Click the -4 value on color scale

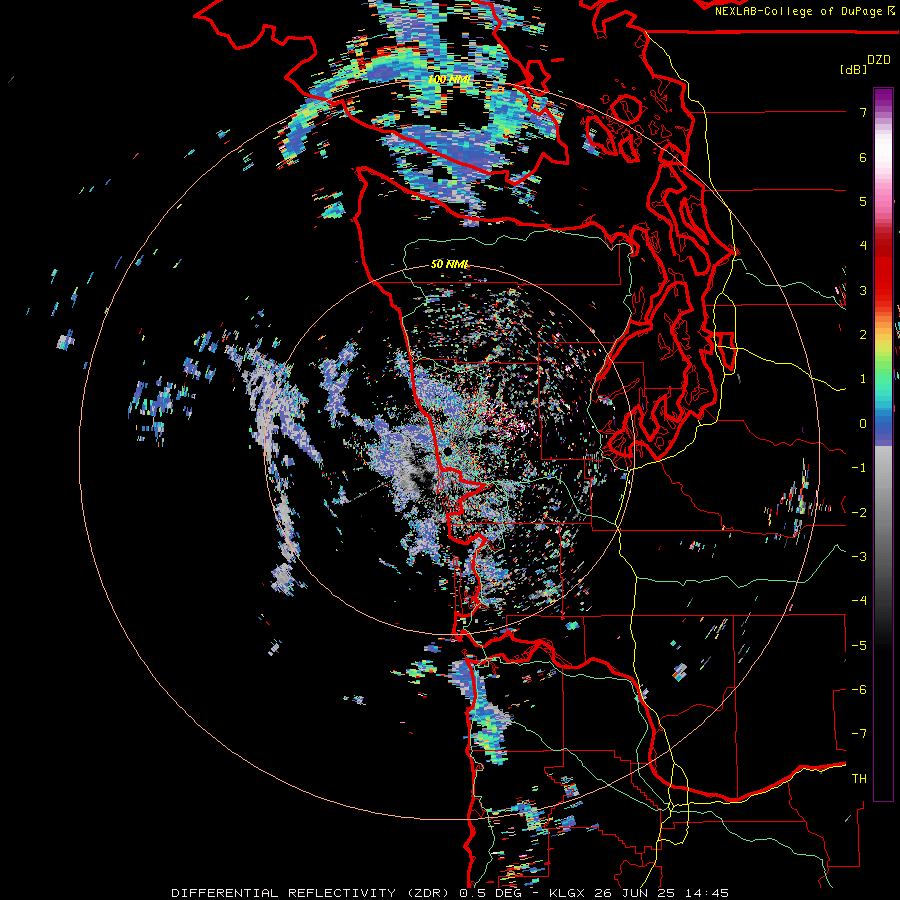pos(859,600)
